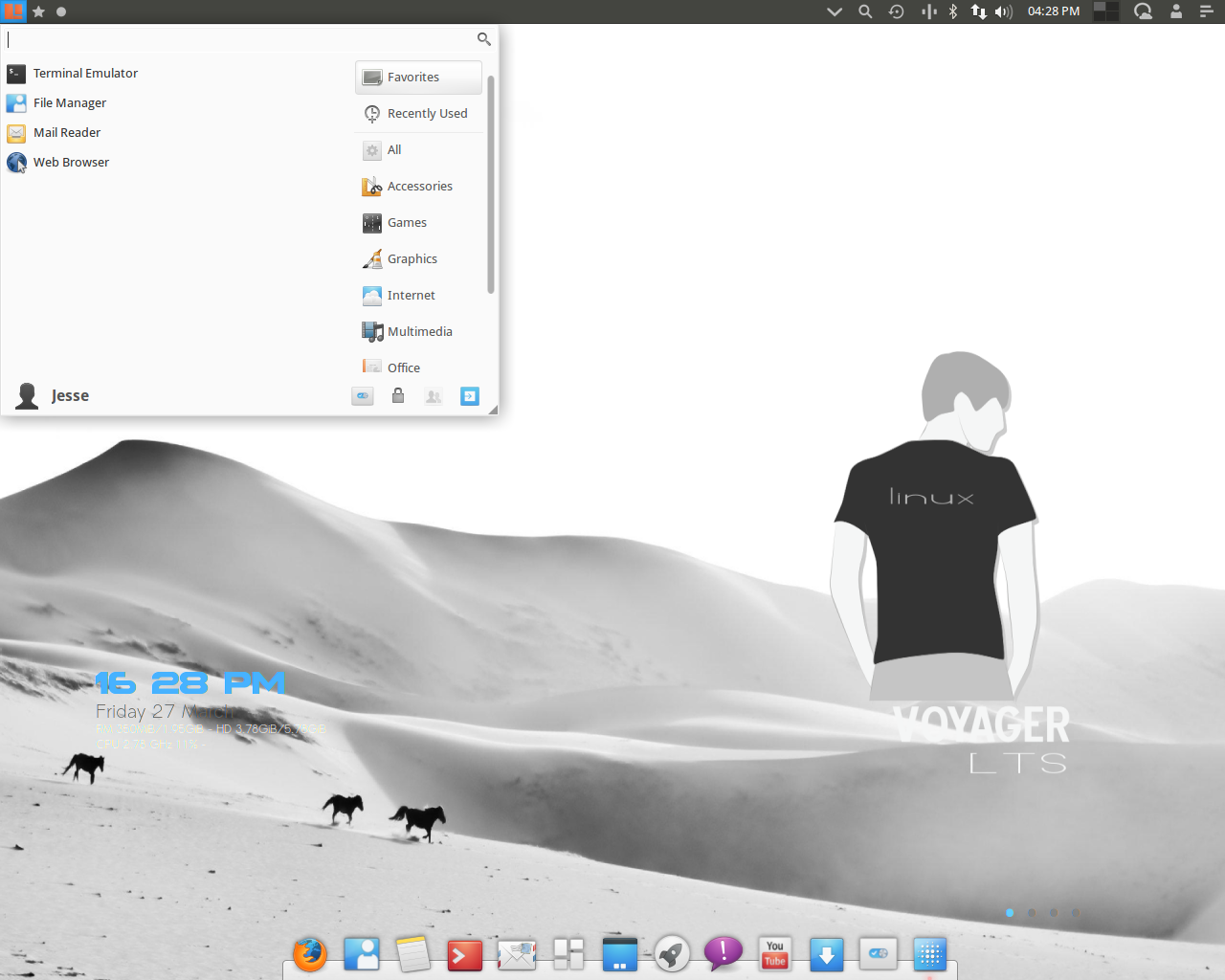Click the menu search input field
This screenshot has height=980, width=1225.
[249, 39]
